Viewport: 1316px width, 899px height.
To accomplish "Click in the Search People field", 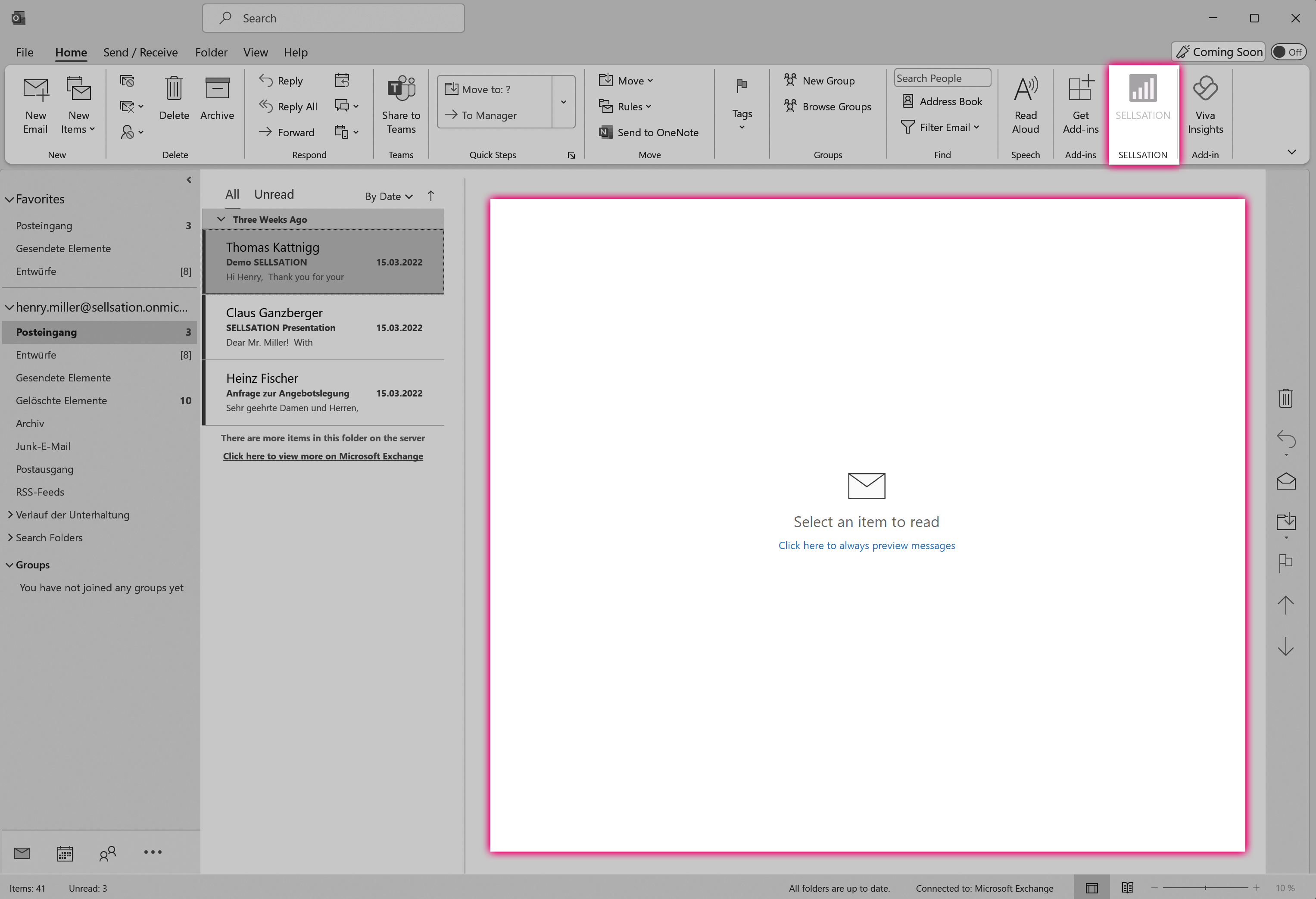I will [942, 78].
